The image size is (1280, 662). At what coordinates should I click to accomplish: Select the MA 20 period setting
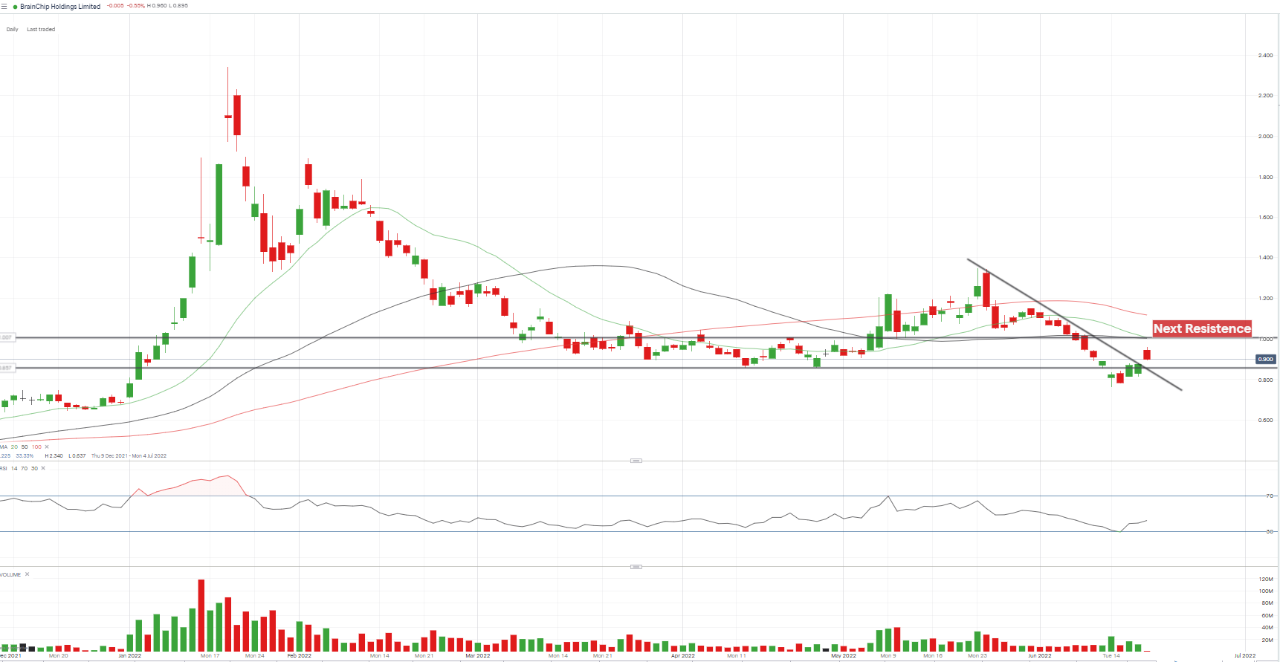point(17,446)
